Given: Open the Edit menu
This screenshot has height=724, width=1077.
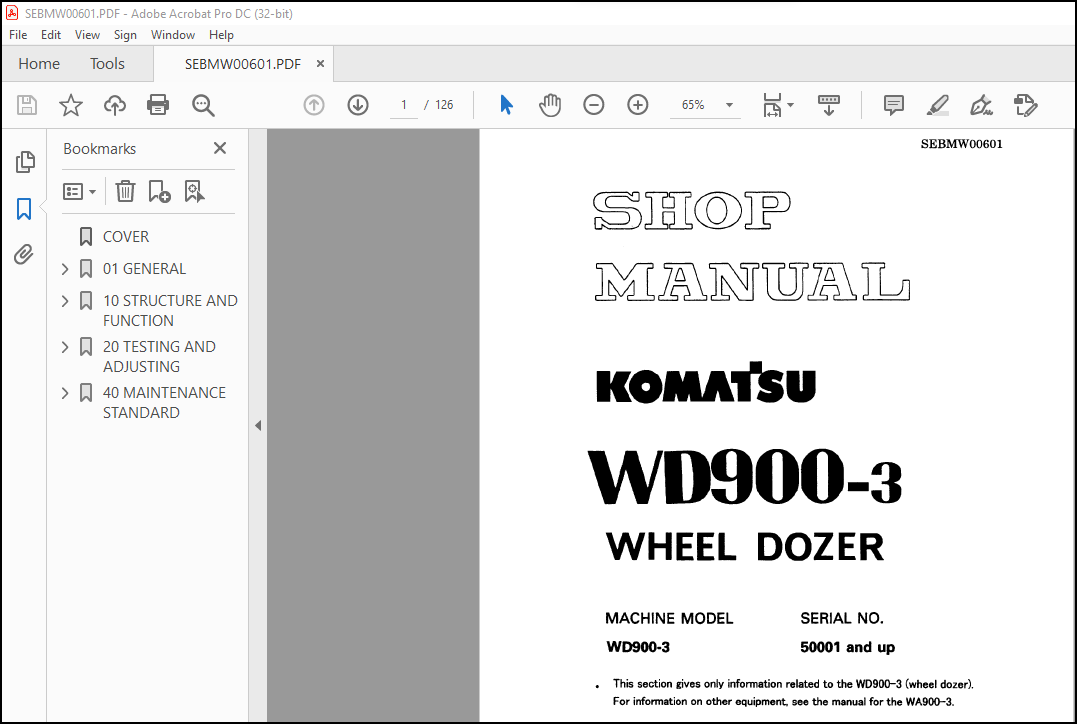Looking at the screenshot, I should (51, 35).
